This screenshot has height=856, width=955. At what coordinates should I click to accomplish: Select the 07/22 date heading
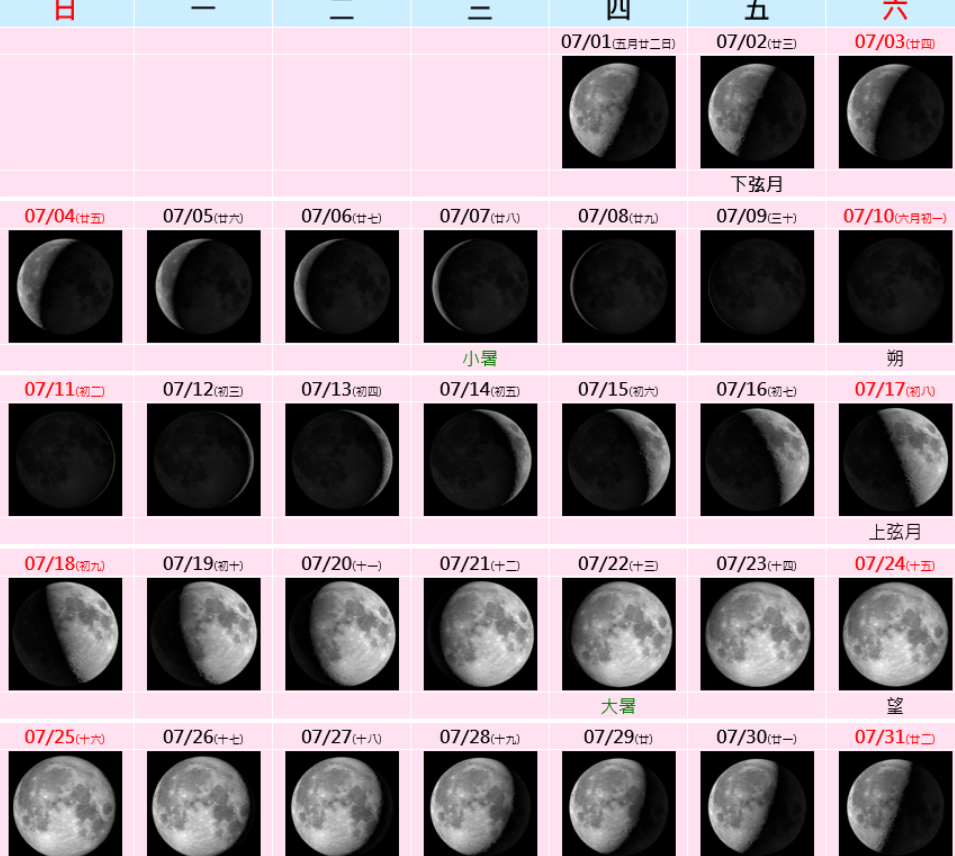(x=618, y=564)
